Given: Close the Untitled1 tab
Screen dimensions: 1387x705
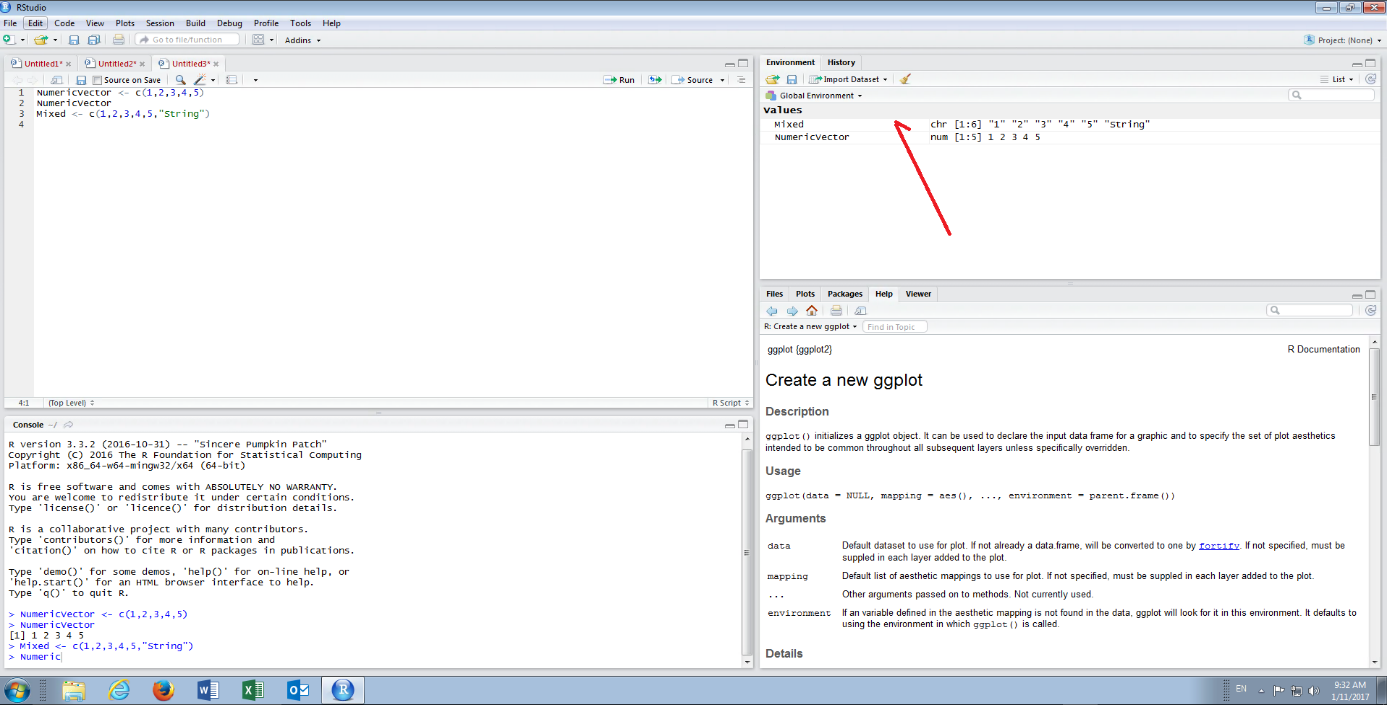Looking at the screenshot, I should point(69,64).
